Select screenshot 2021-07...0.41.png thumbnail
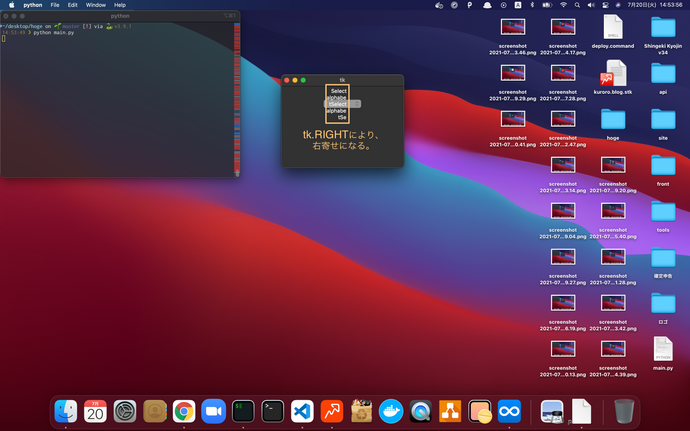Screen dimensions: 690x431 513,119
